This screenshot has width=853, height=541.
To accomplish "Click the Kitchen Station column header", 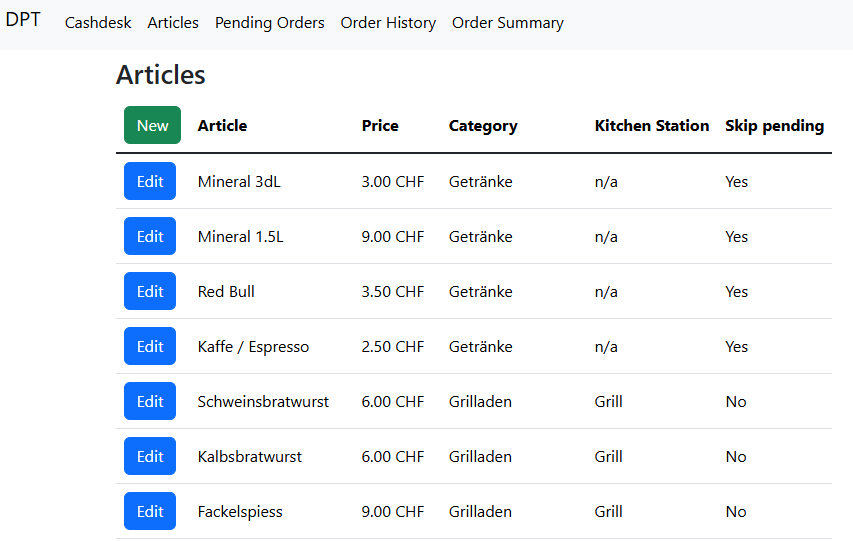I will click(x=651, y=126).
